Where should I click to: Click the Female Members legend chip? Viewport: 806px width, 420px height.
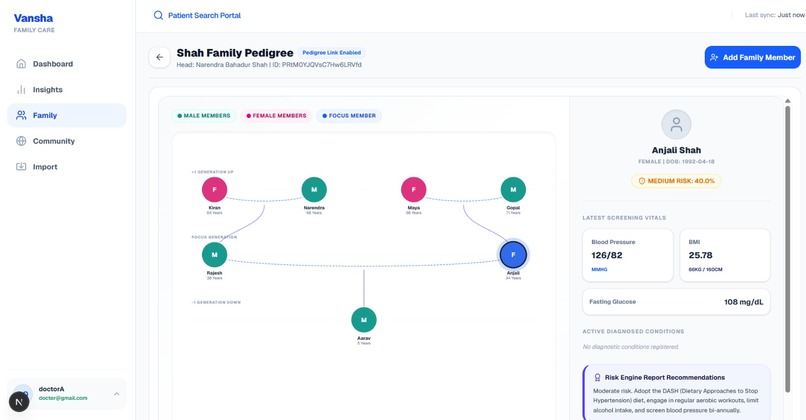click(276, 116)
